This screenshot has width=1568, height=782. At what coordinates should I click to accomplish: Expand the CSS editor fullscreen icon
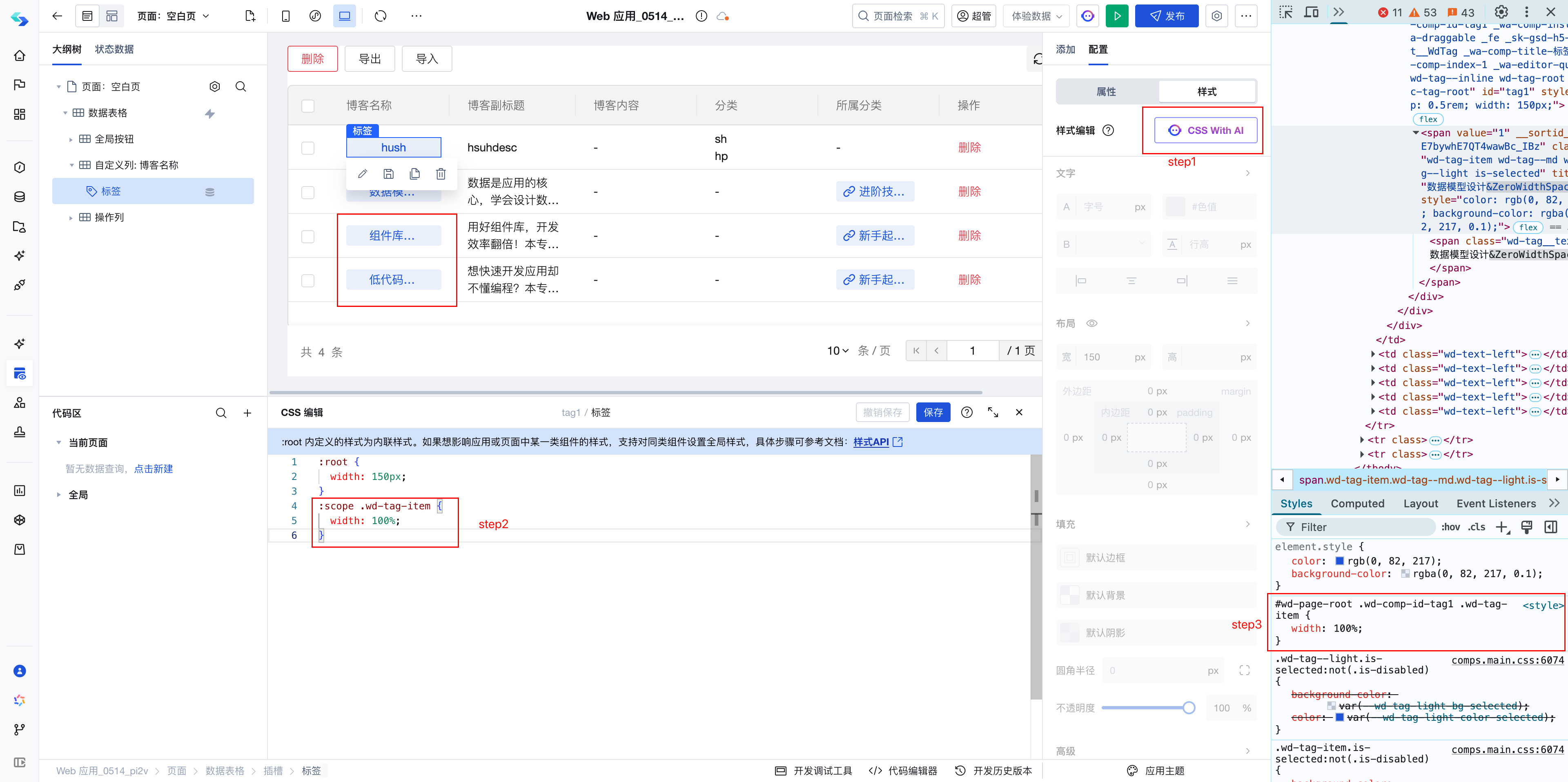click(993, 413)
